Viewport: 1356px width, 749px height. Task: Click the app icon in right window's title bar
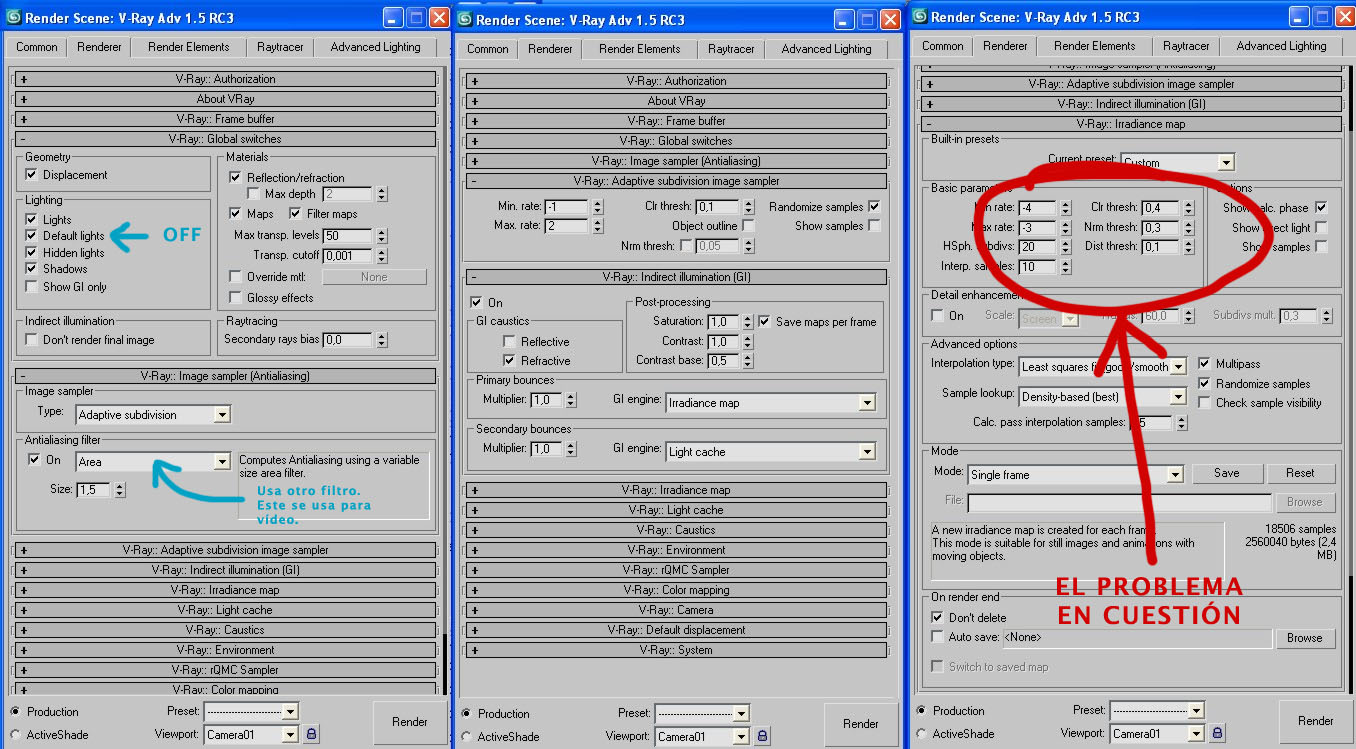click(x=919, y=17)
